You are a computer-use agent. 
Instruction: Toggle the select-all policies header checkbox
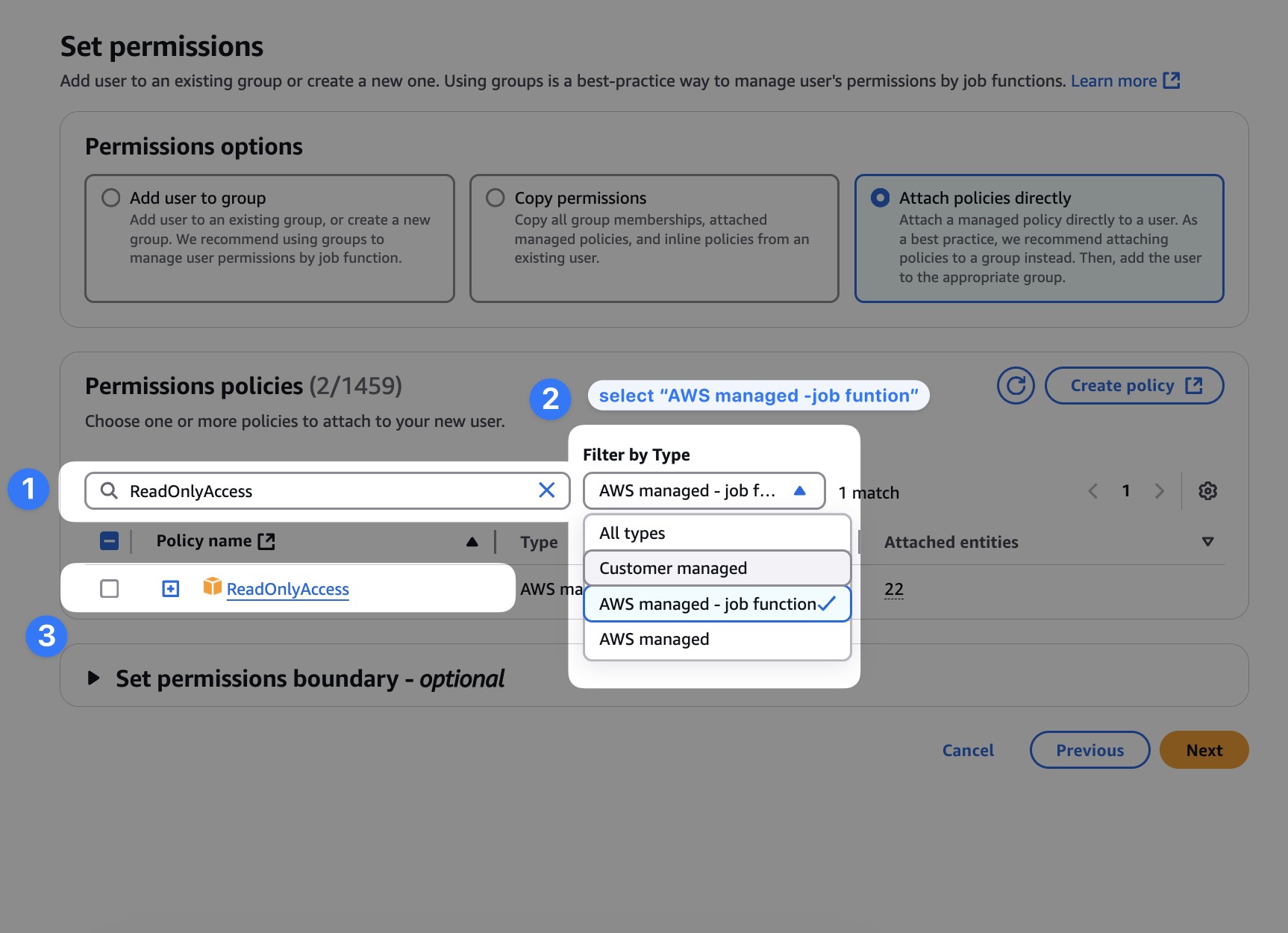[x=110, y=541]
